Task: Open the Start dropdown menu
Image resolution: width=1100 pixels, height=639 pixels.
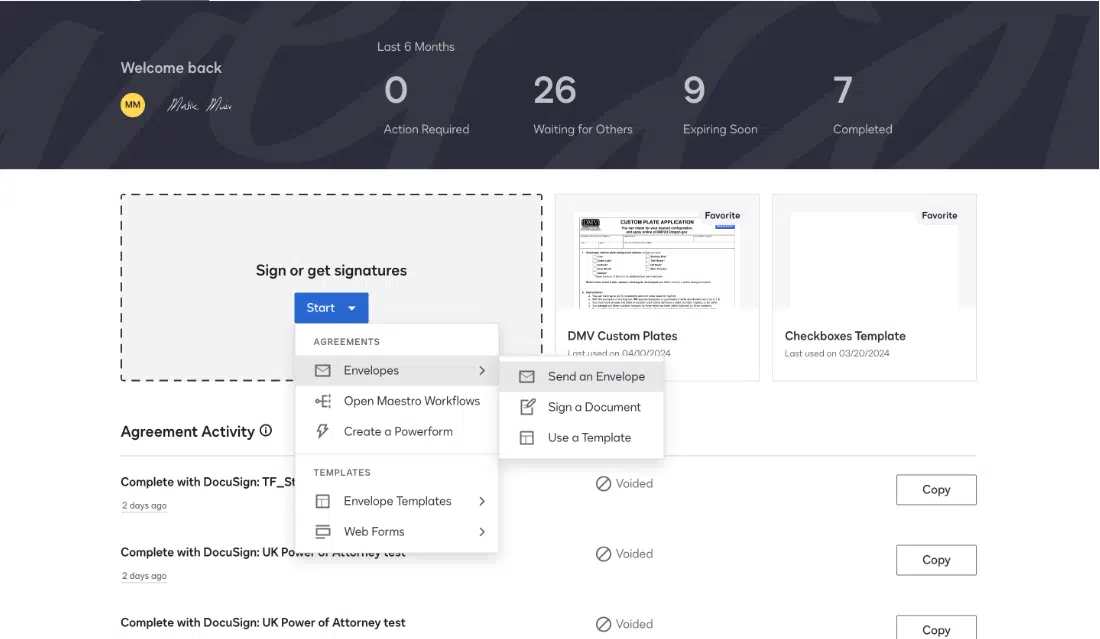Action: [331, 307]
